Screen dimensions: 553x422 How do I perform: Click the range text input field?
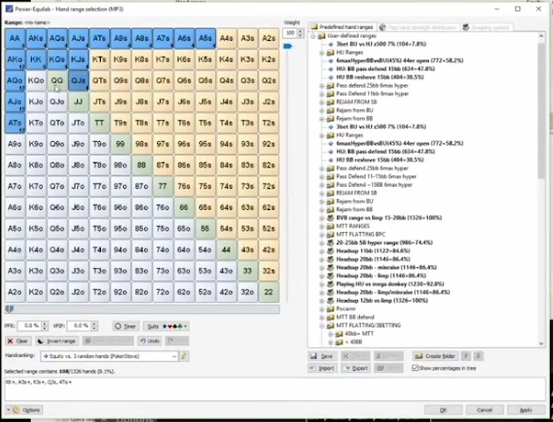(x=275, y=389)
